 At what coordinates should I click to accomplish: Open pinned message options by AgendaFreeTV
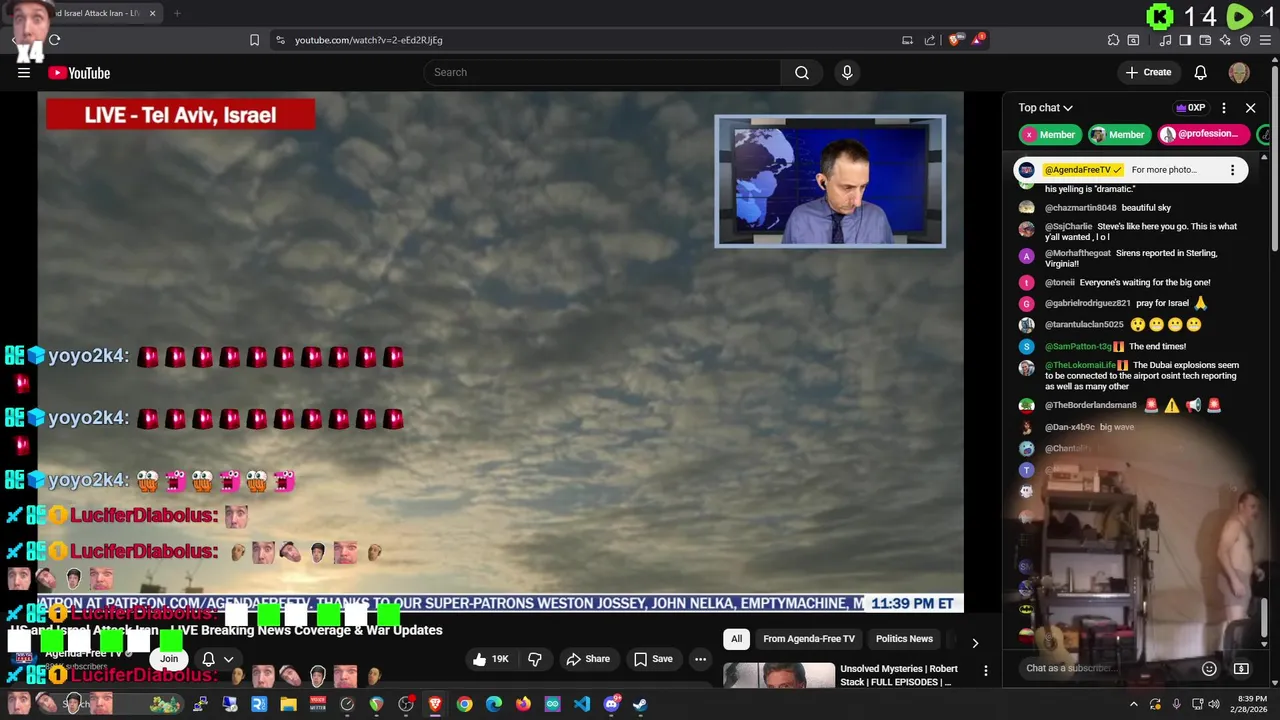(1232, 170)
